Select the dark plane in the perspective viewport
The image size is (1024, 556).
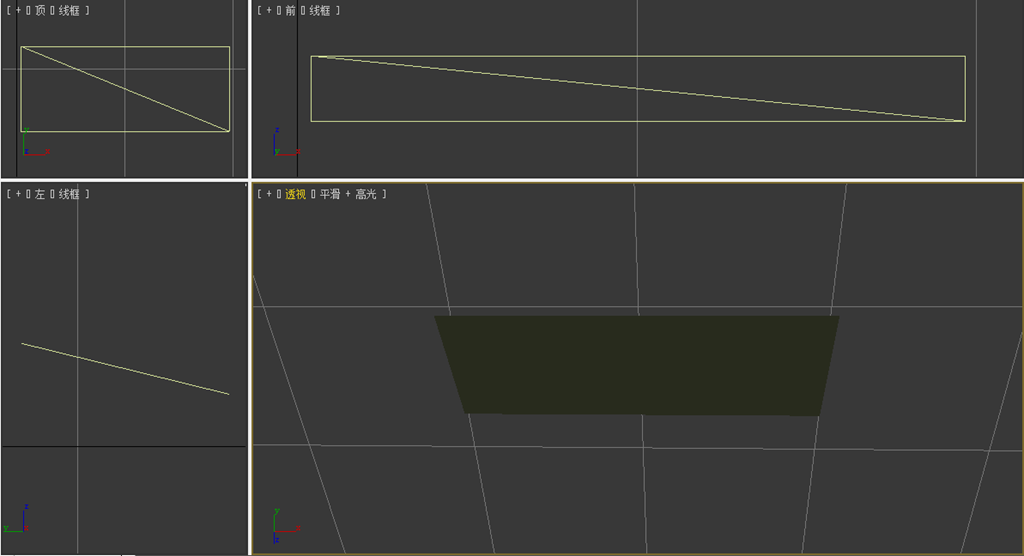point(637,365)
